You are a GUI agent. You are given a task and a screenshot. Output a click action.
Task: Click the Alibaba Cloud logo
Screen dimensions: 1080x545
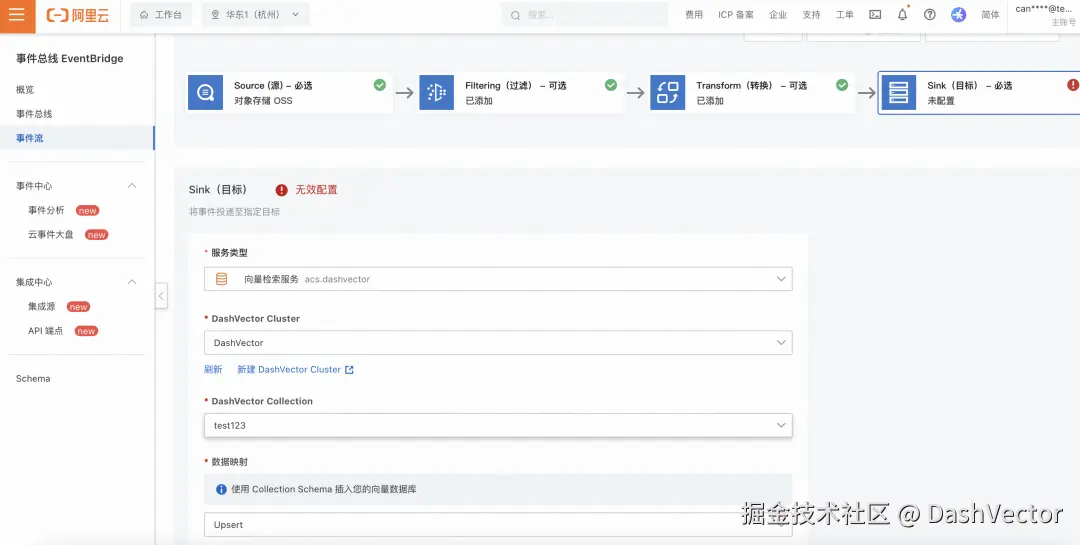pos(78,15)
